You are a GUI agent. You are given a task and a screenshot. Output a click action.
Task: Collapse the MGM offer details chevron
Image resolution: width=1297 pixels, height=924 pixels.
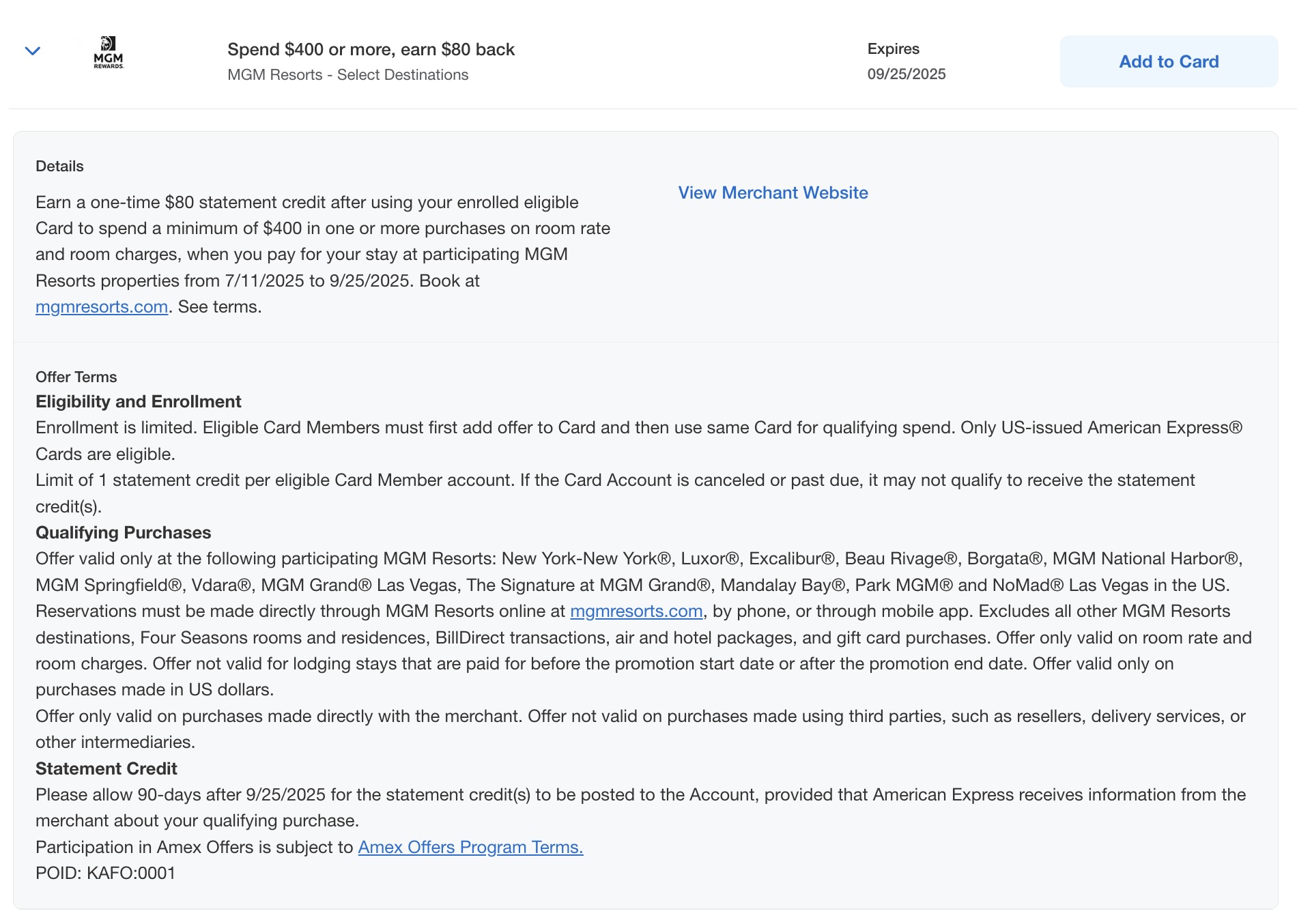(x=33, y=51)
